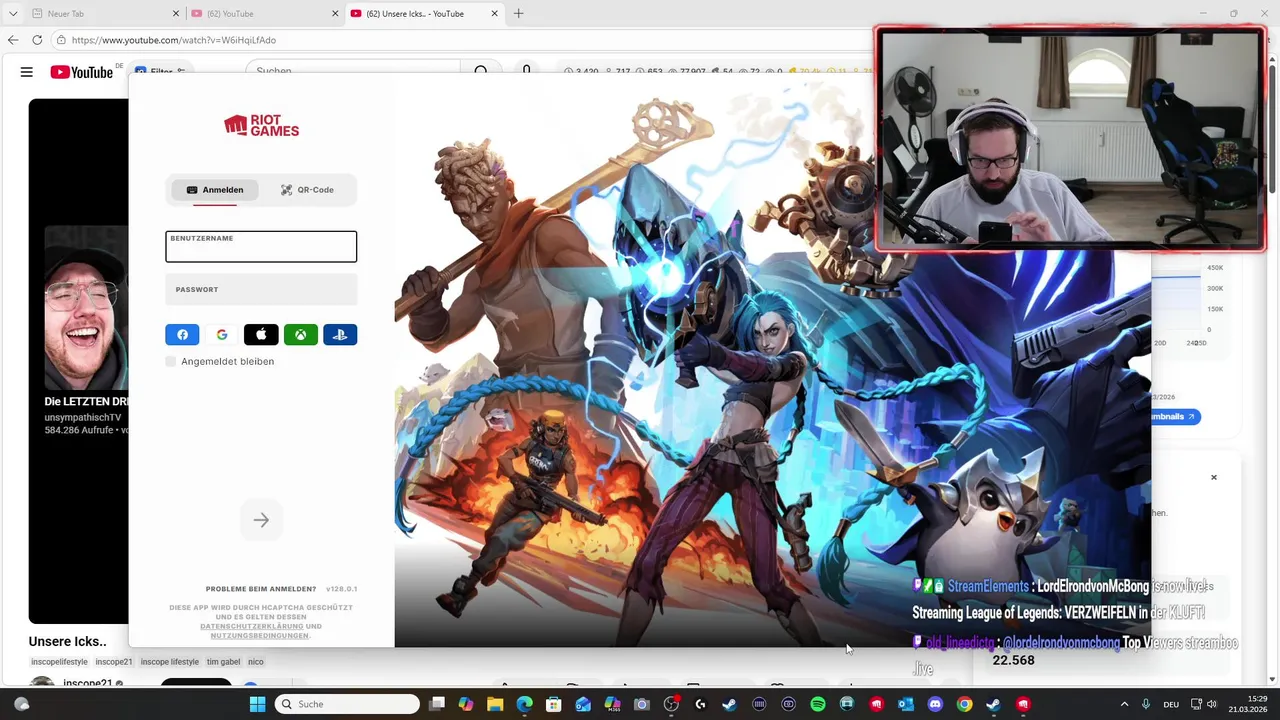Open a new browser tab
The image size is (1280, 720).
518,14
